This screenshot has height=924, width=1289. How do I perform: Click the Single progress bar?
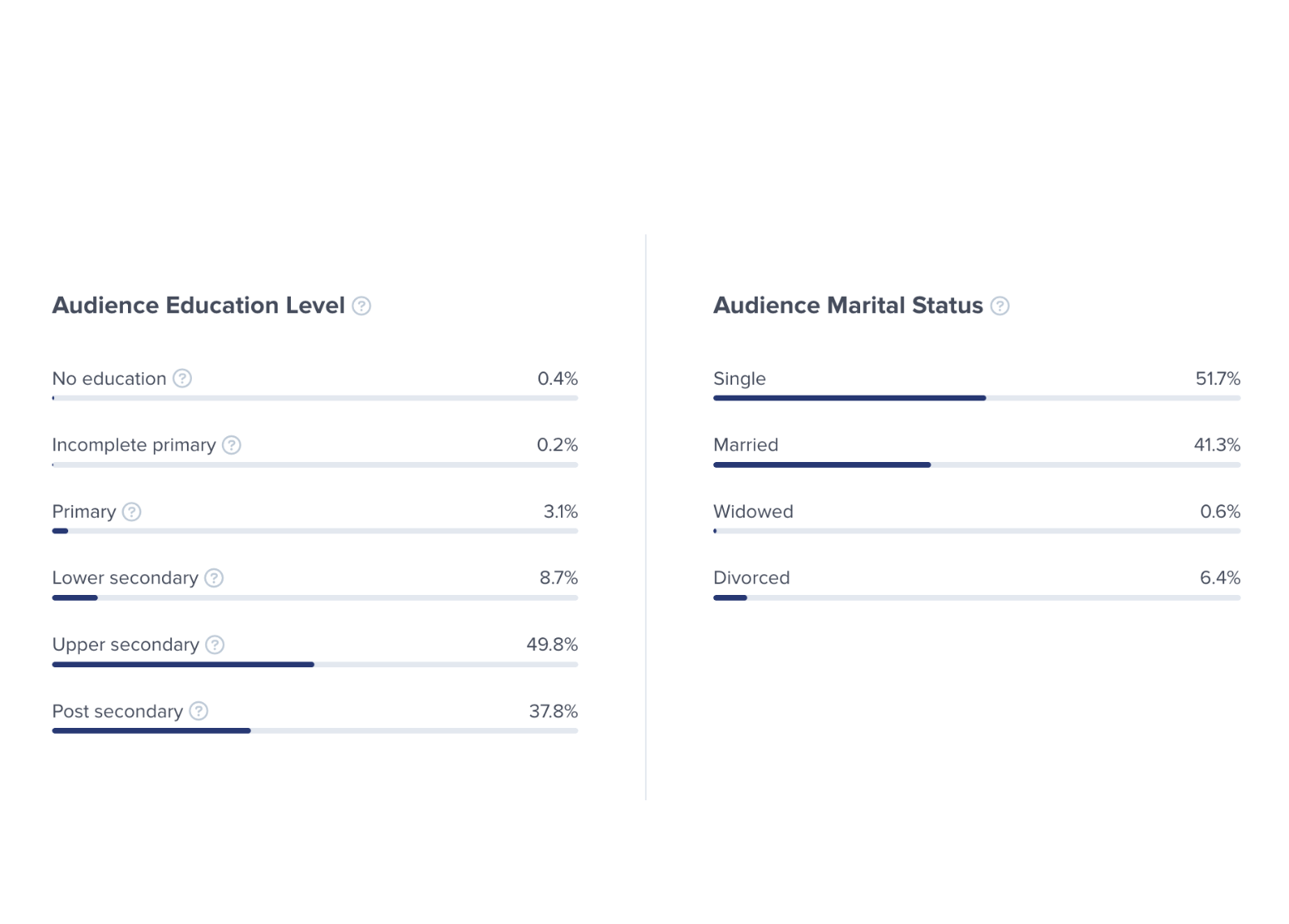(x=976, y=398)
